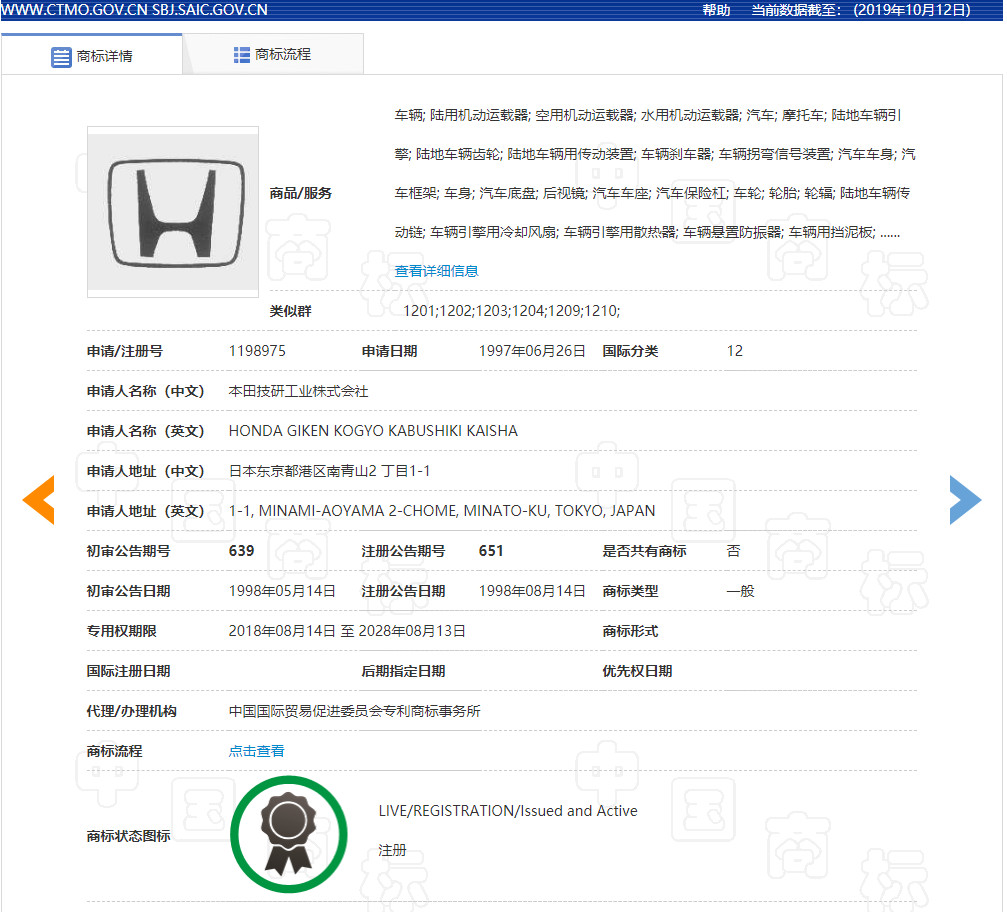Image resolution: width=1007 pixels, height=912 pixels.
Task: Switch to the 商标流程 tab
Action: coord(273,55)
